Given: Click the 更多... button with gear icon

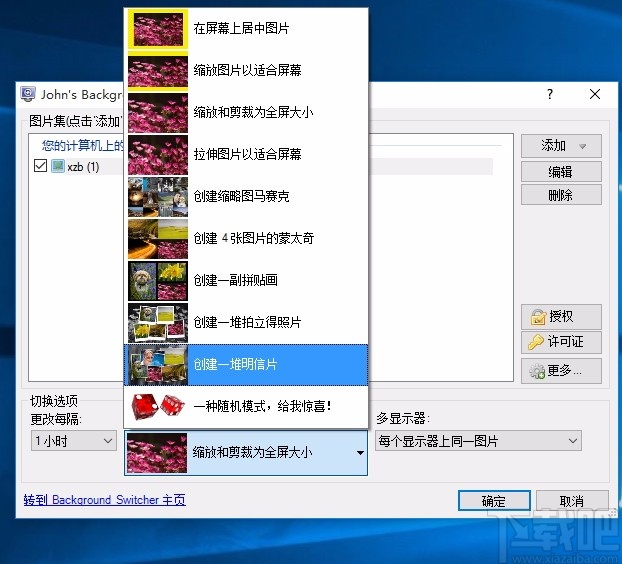Looking at the screenshot, I should click(561, 371).
